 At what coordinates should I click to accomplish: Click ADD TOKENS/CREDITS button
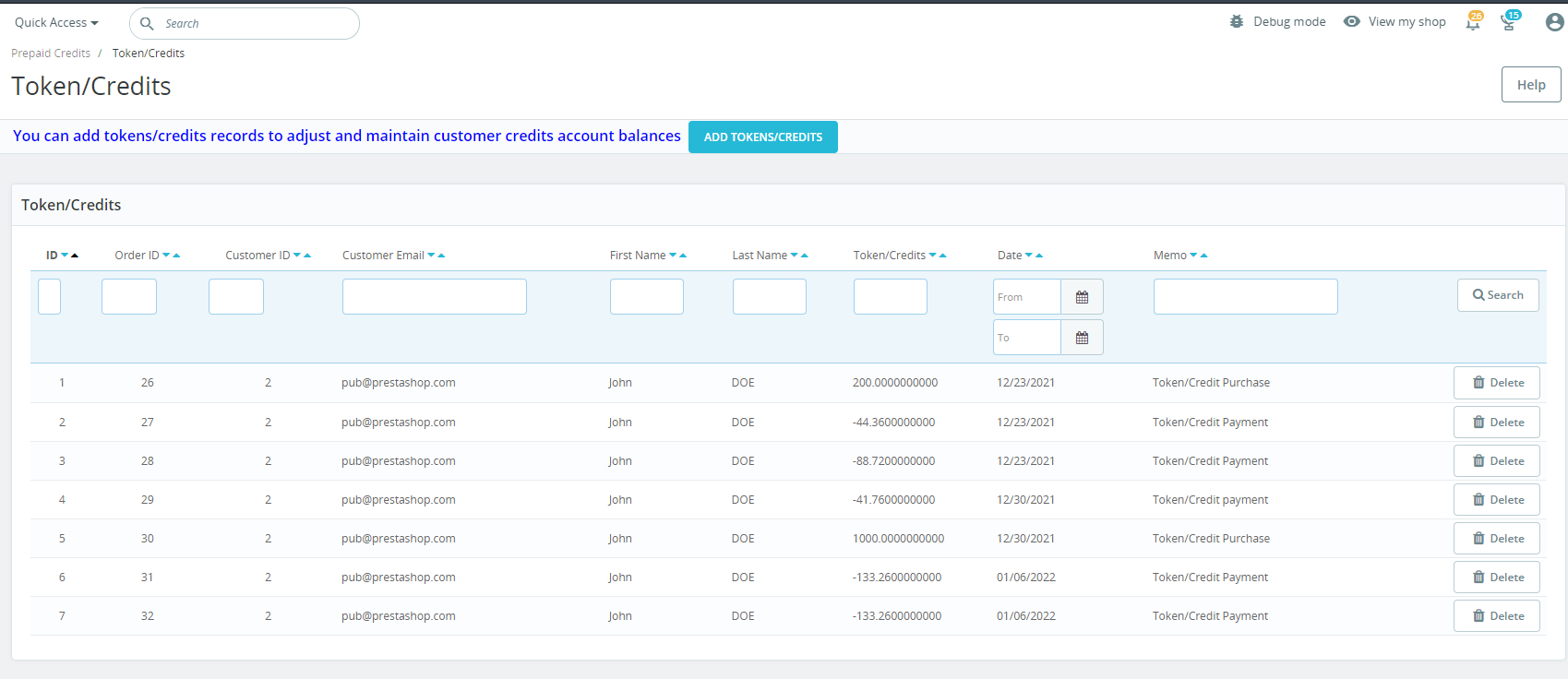tap(763, 137)
